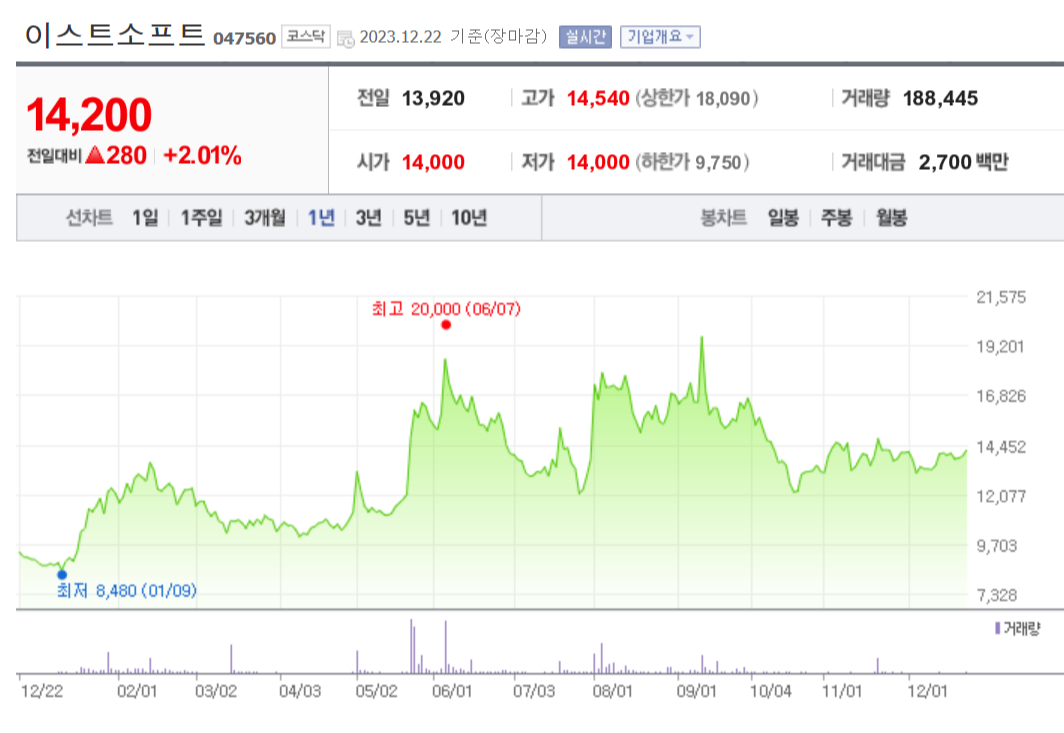1064x733 pixels.
Task: Click the red up-arrow beside 280
Action: click(x=95, y=155)
